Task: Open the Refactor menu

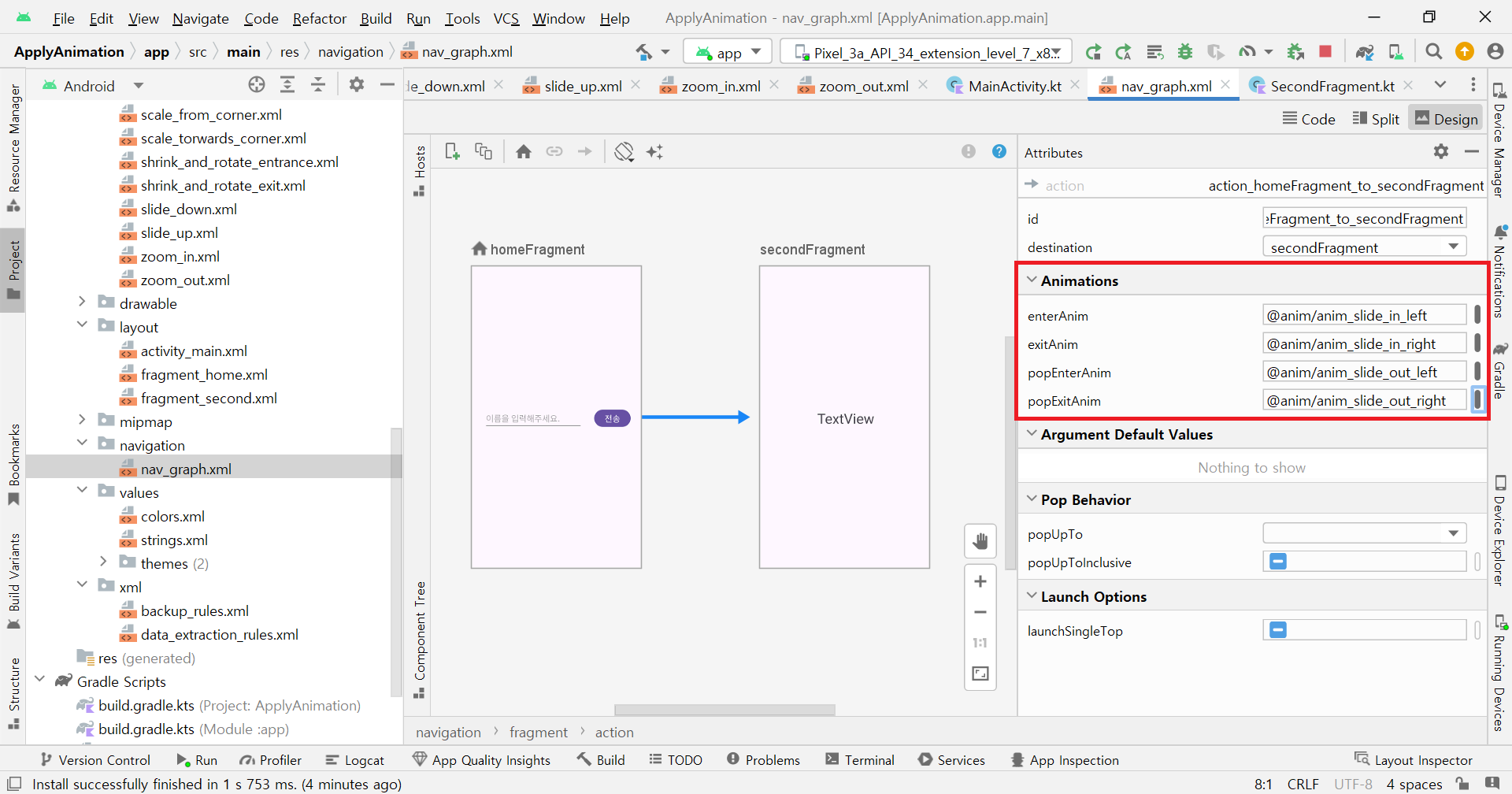Action: (x=319, y=18)
